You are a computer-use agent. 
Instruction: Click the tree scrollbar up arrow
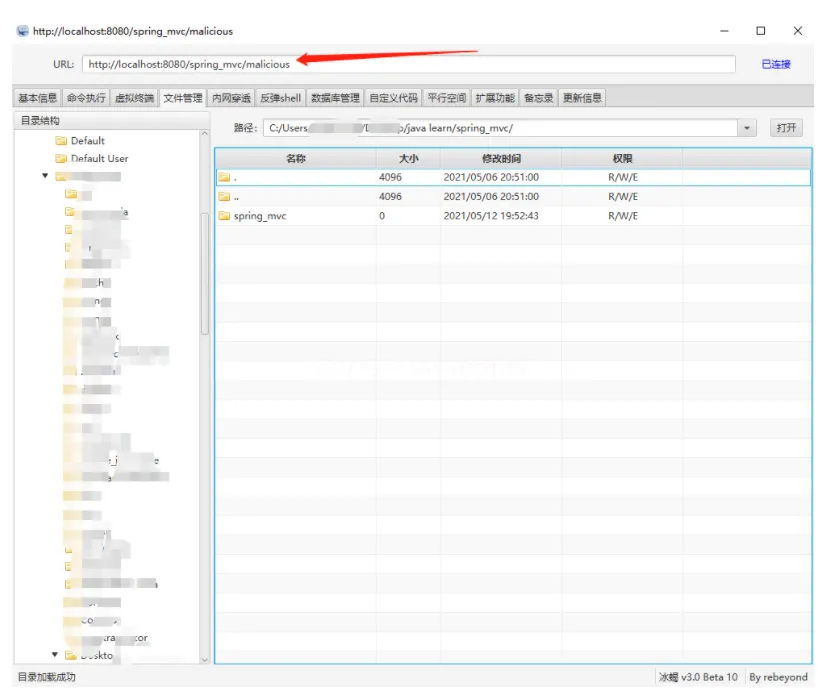pos(205,134)
